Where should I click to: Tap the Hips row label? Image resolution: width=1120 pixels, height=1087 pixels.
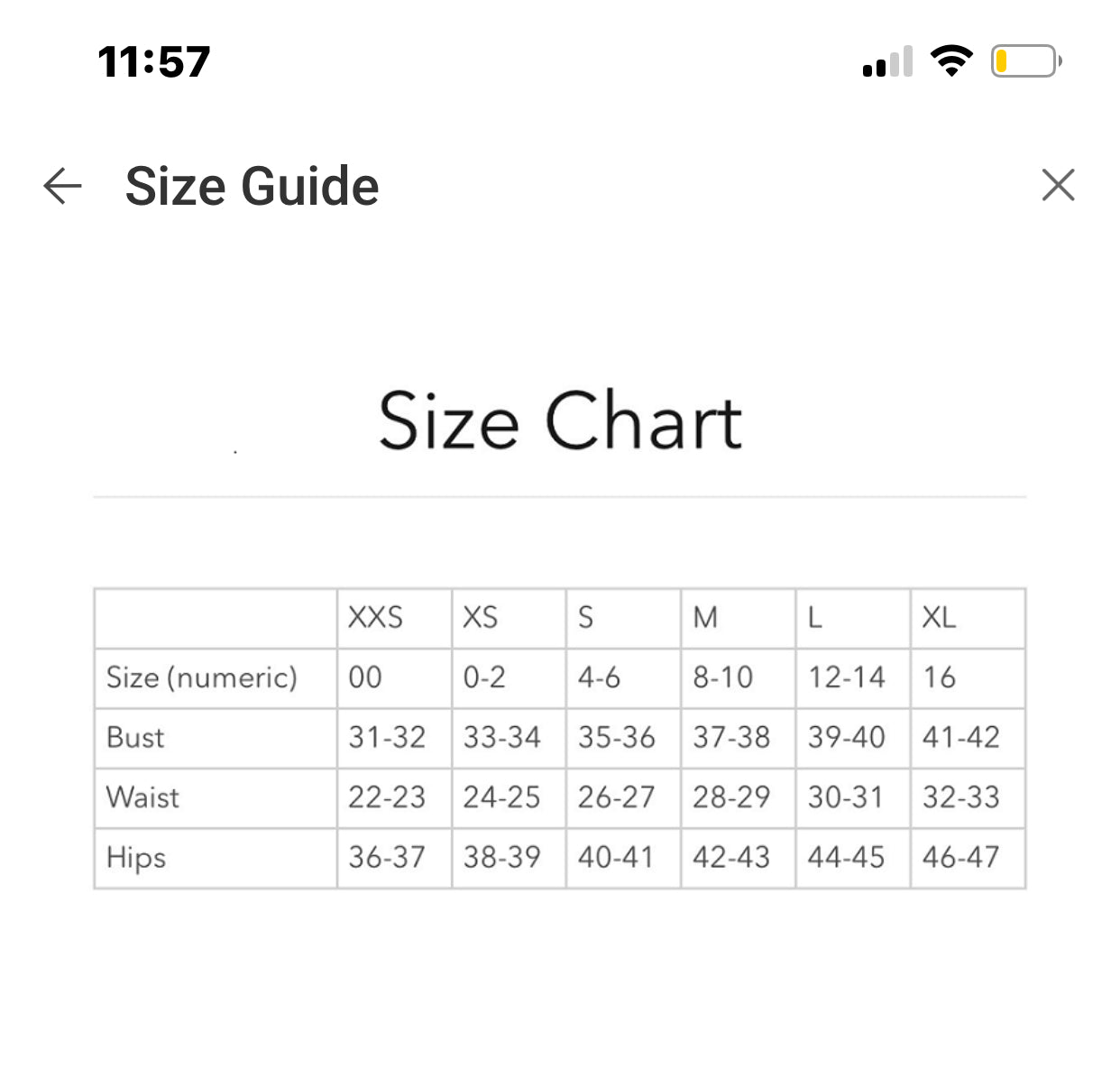[x=216, y=858]
